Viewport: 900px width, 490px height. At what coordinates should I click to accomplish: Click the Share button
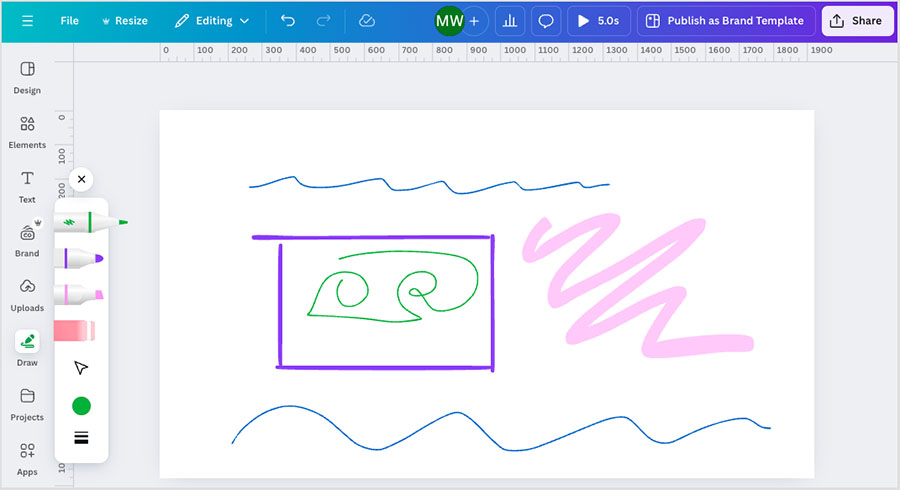pyautogui.click(x=857, y=21)
